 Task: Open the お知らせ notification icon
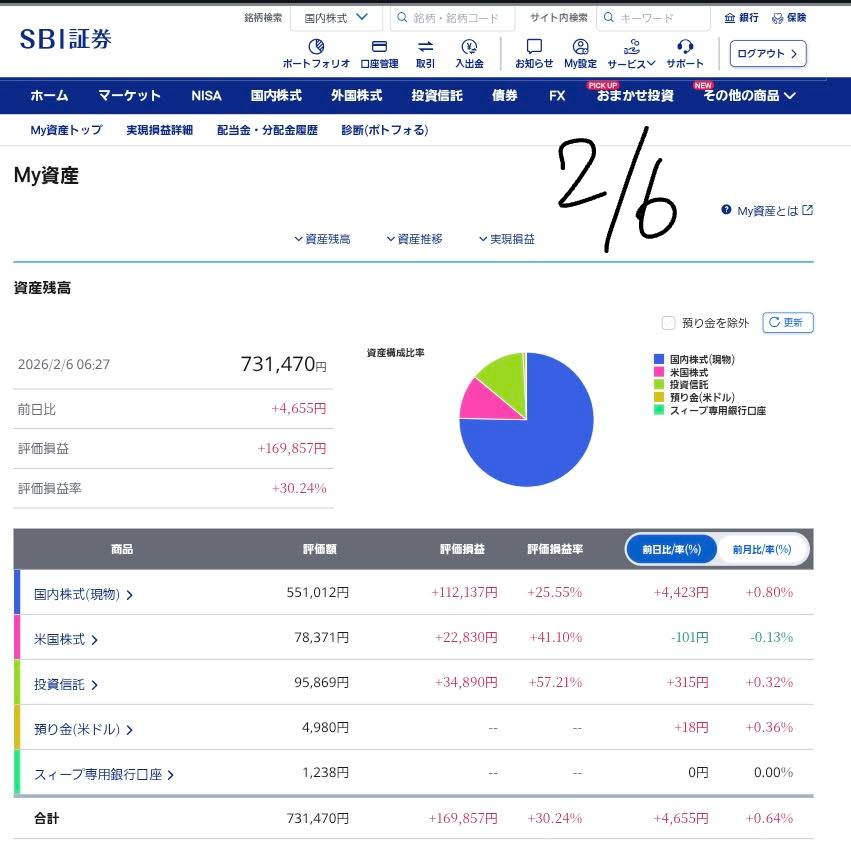tap(534, 47)
